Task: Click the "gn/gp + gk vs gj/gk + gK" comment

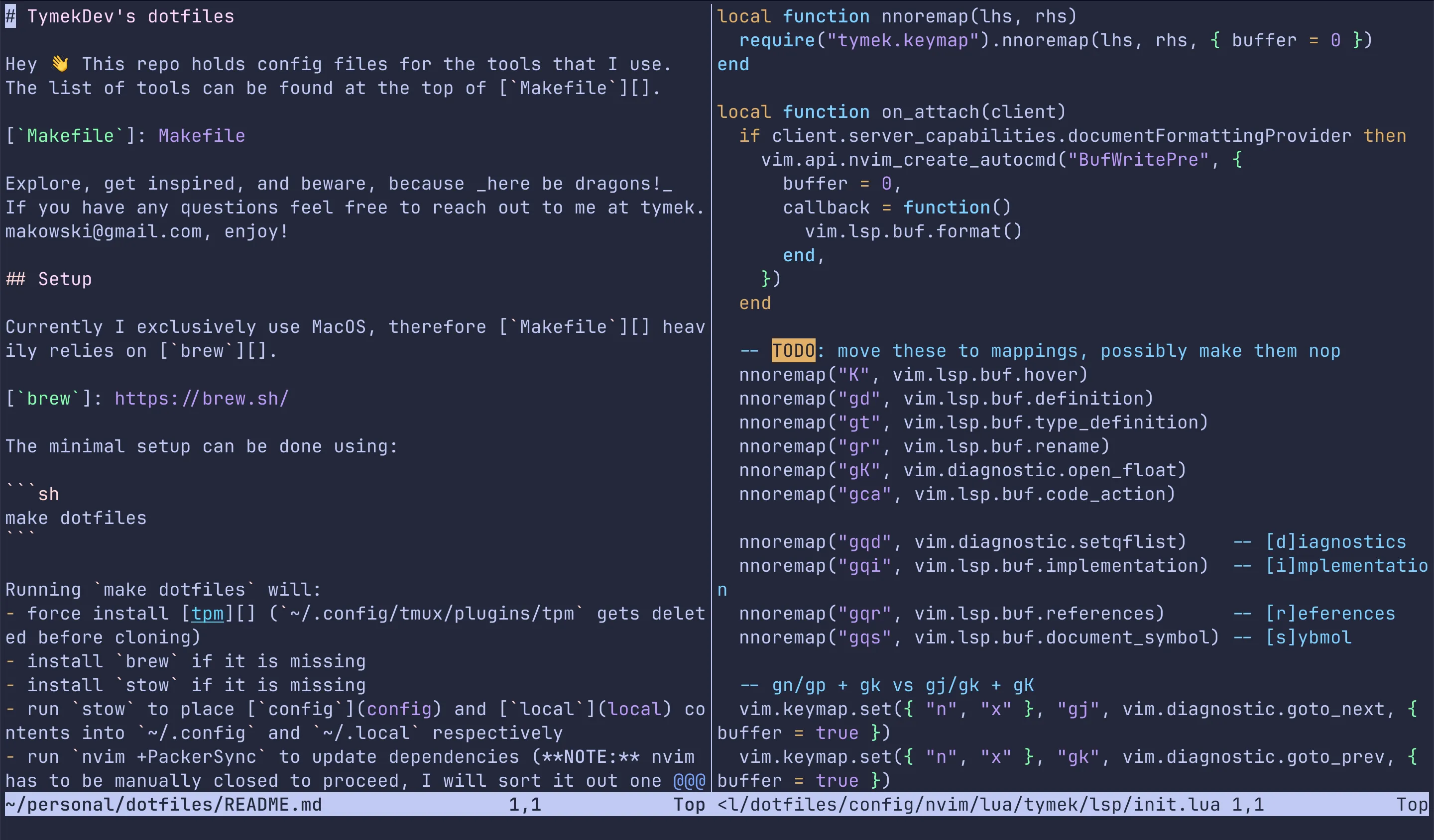Action: point(887,685)
